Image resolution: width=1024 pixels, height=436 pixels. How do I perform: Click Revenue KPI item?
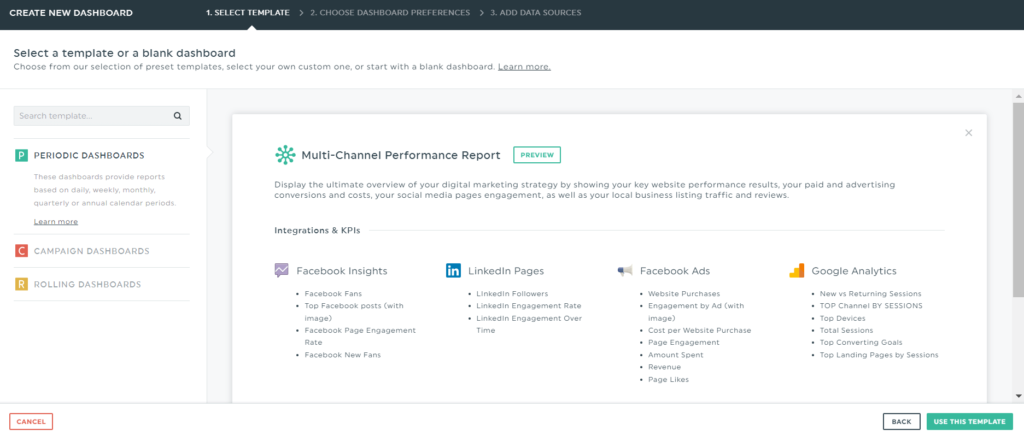tap(664, 367)
